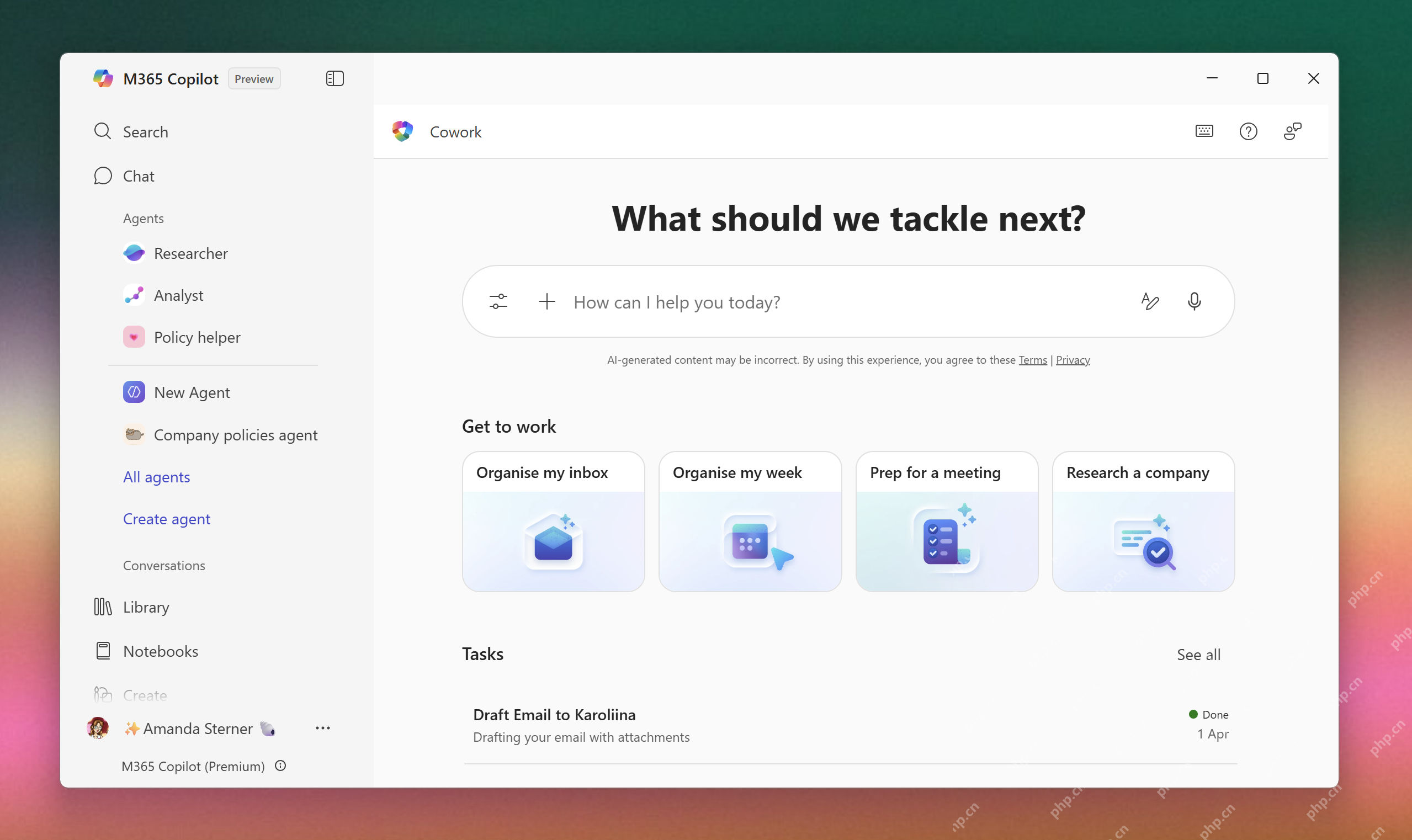Click the Amanda Sterner profile avatar
Image resolution: width=1412 pixels, height=840 pixels.
(x=98, y=728)
